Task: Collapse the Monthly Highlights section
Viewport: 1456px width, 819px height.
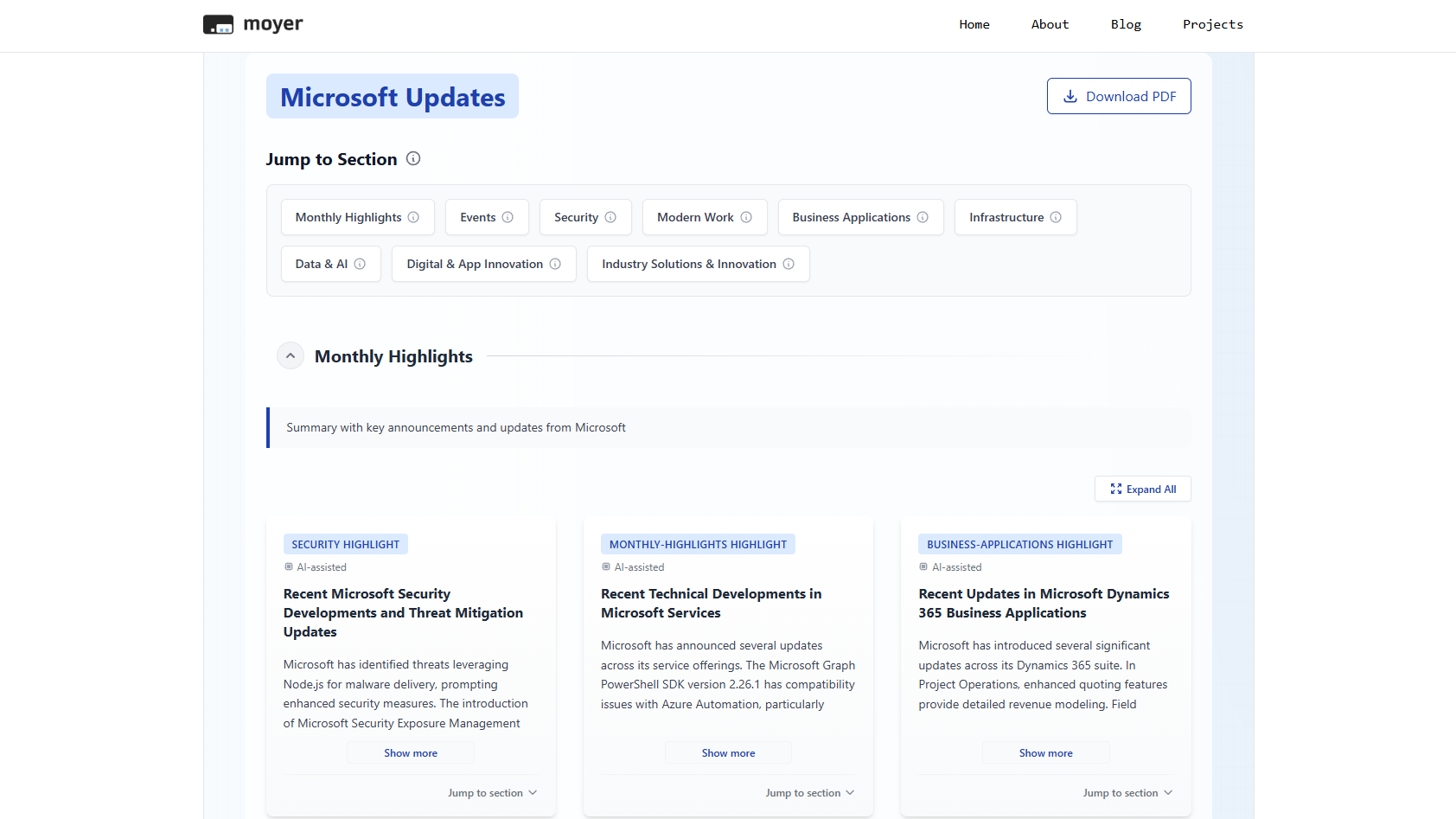Action: 291,356
